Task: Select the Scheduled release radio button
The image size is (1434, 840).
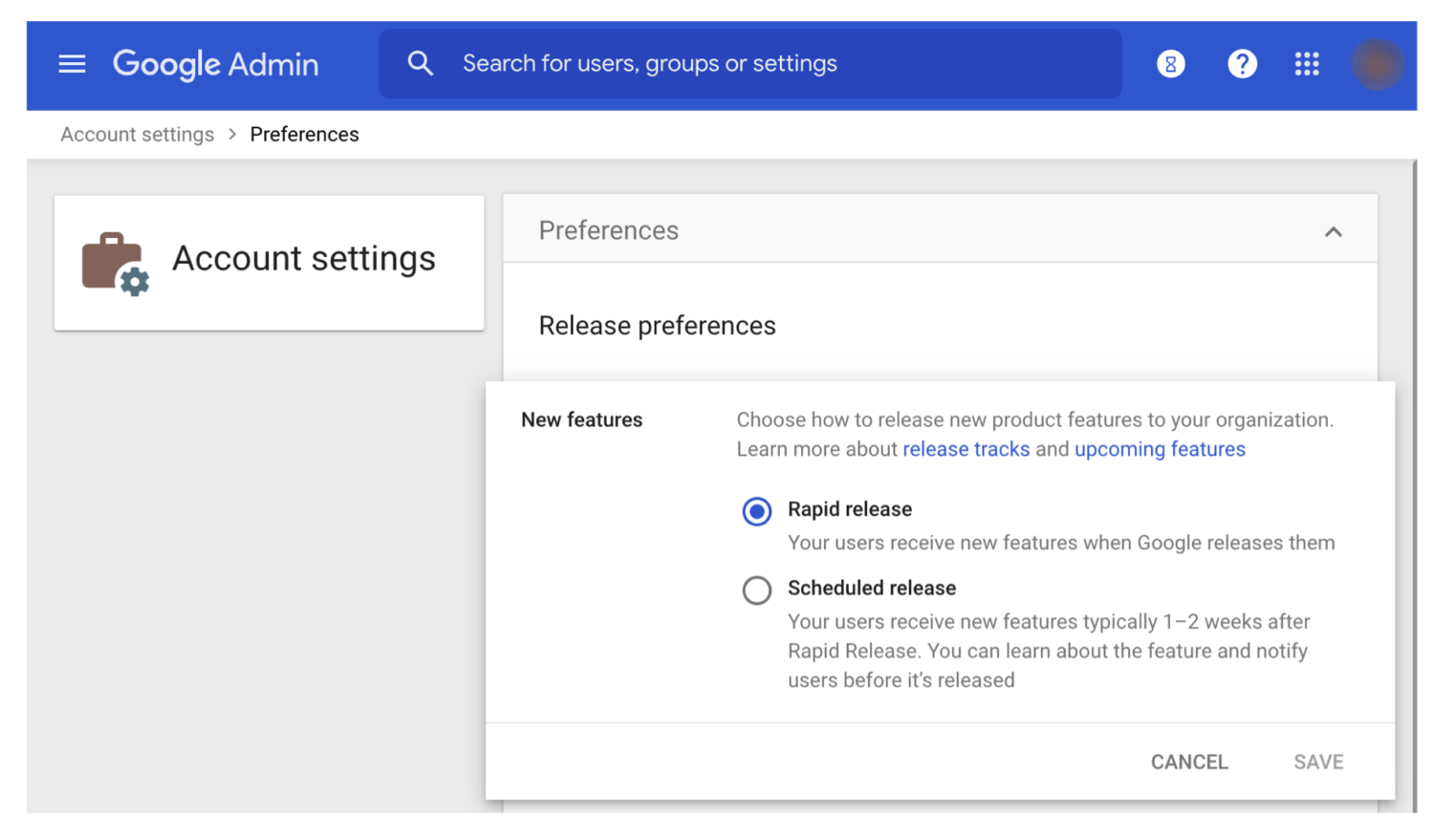Action: coord(756,590)
